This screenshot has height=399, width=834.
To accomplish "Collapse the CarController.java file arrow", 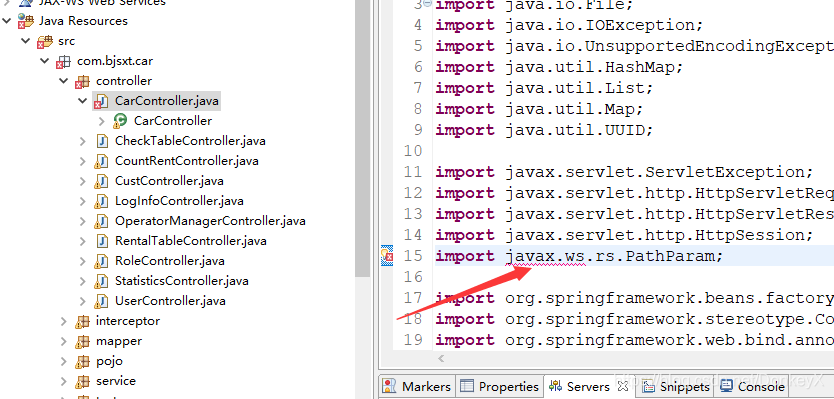I will 82,101.
